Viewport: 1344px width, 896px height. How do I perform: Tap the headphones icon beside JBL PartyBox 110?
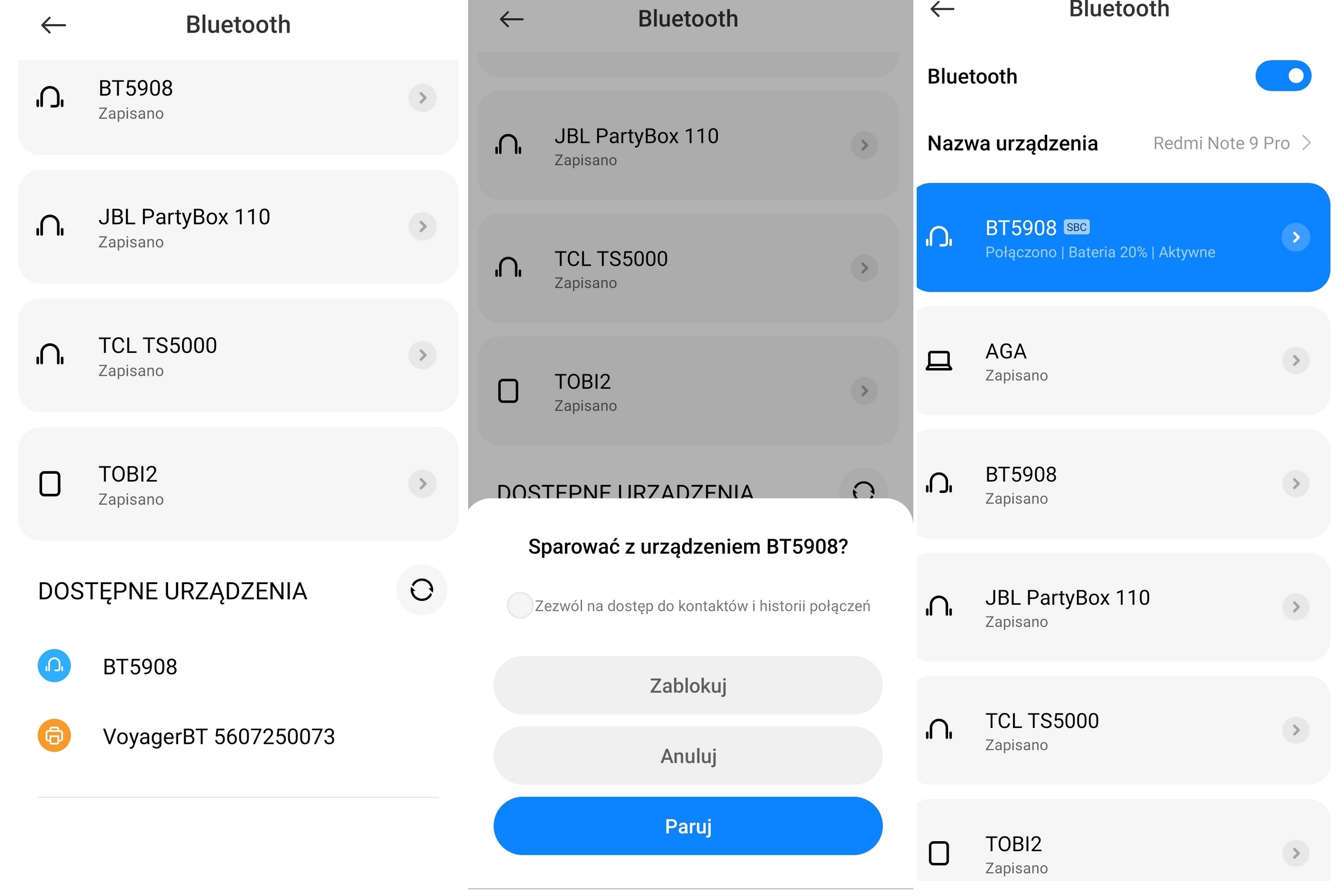pos(49,226)
